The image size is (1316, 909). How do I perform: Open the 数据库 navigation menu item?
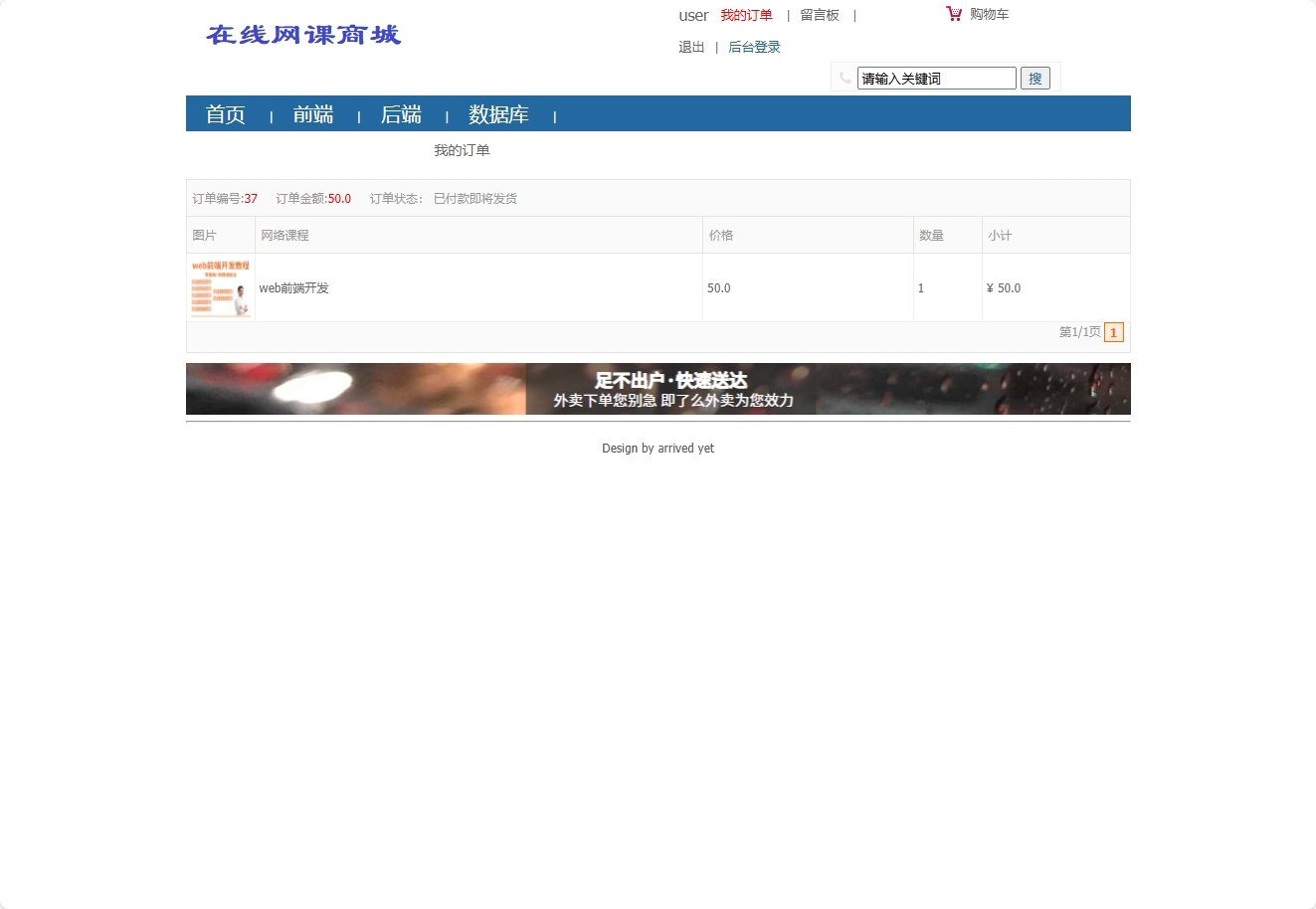(x=499, y=113)
